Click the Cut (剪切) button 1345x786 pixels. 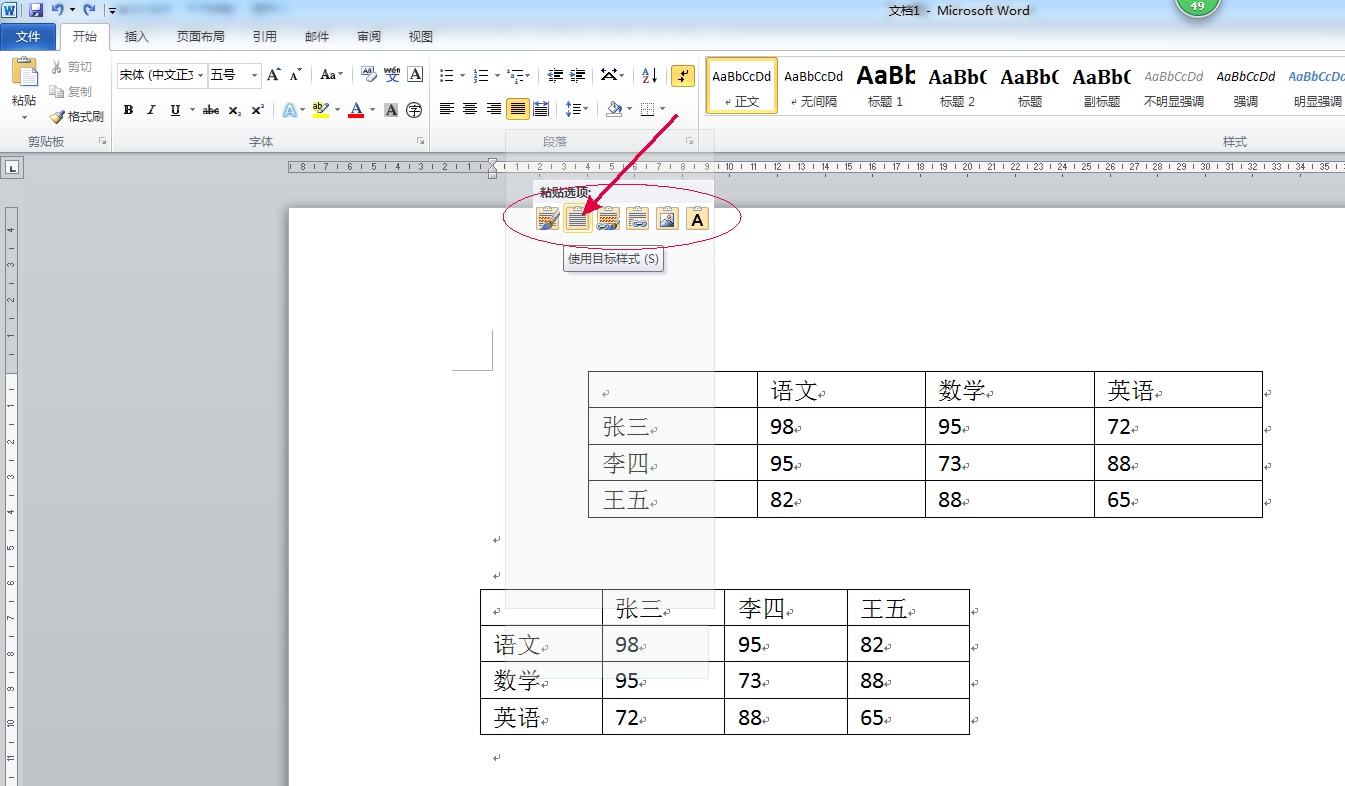[x=70, y=67]
